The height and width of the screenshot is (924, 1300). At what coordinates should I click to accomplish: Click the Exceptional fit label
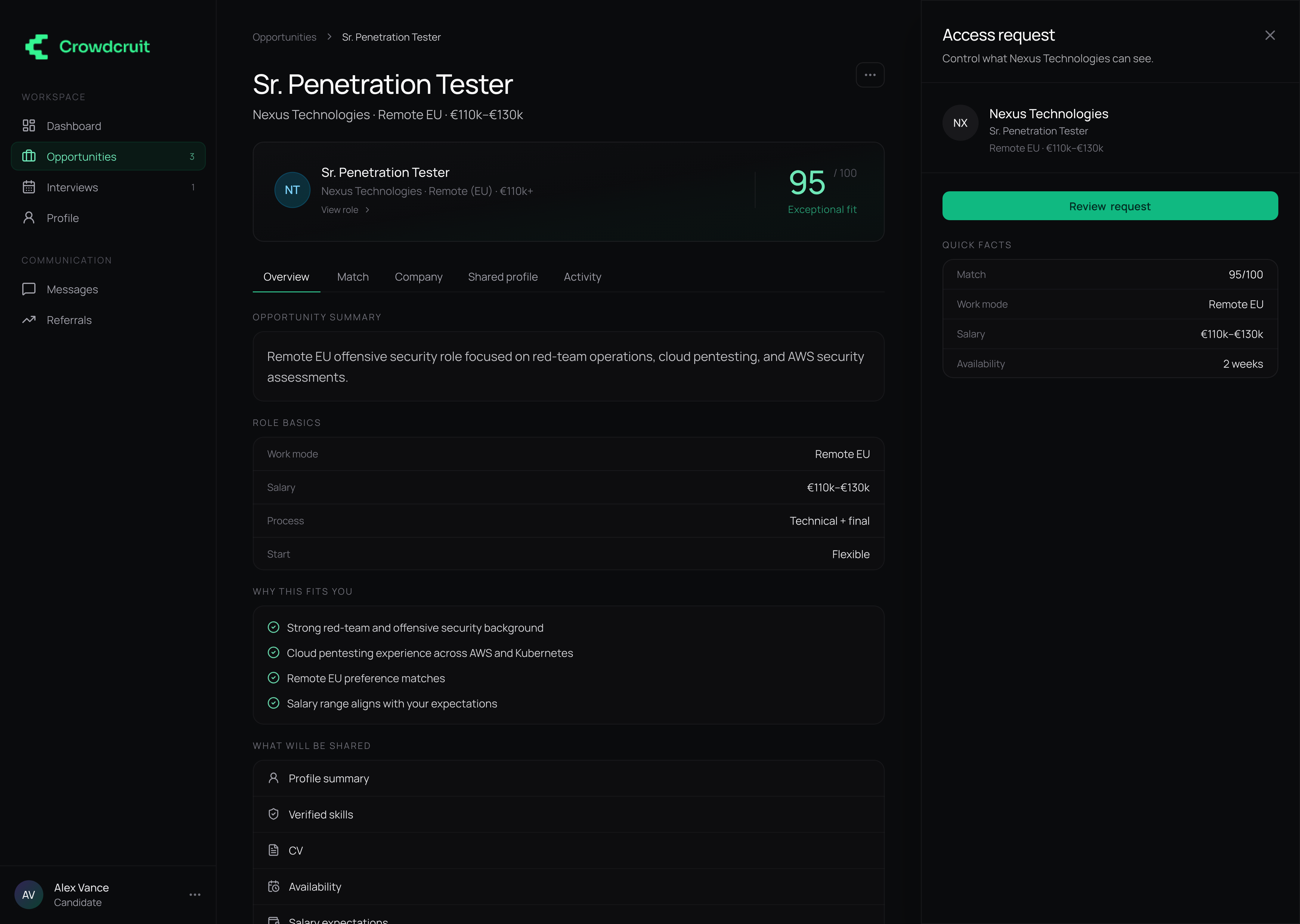tap(822, 209)
